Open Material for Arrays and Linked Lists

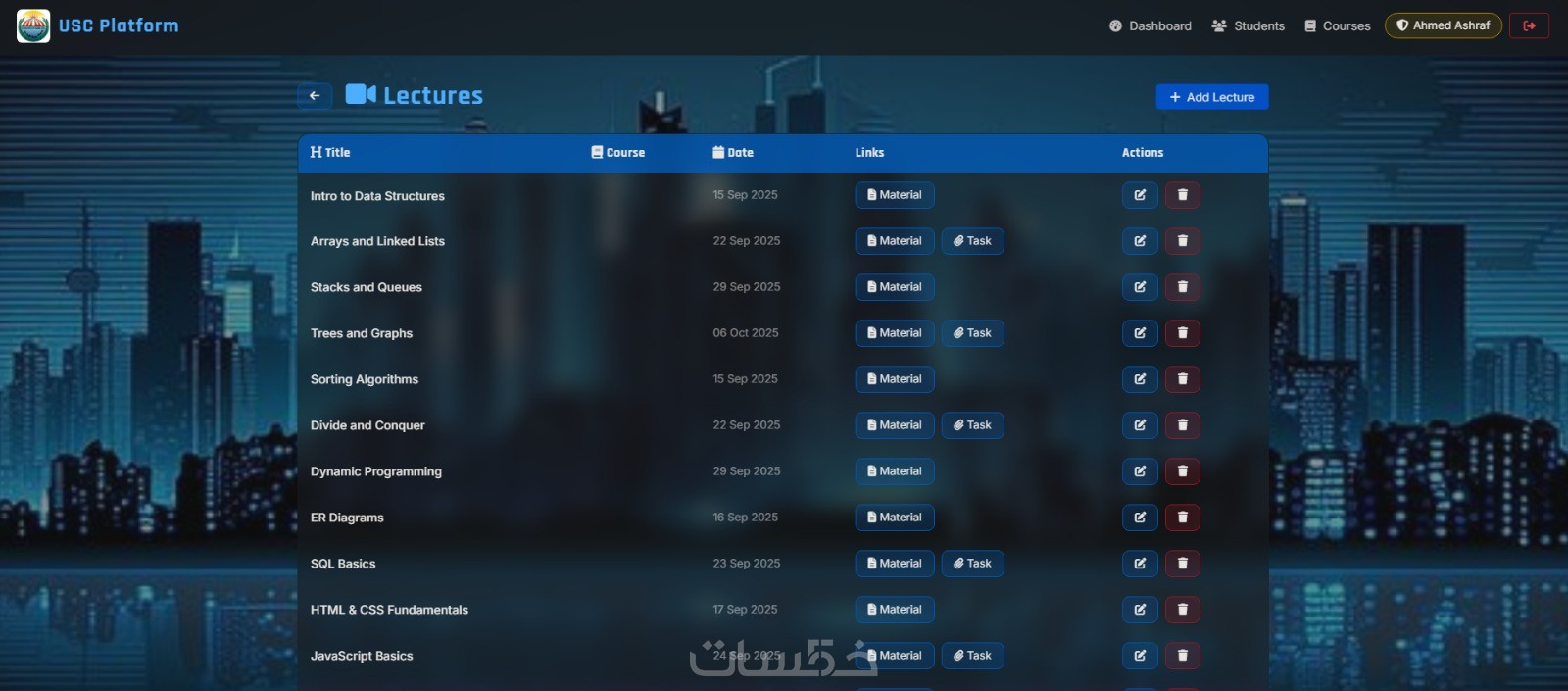(x=895, y=241)
